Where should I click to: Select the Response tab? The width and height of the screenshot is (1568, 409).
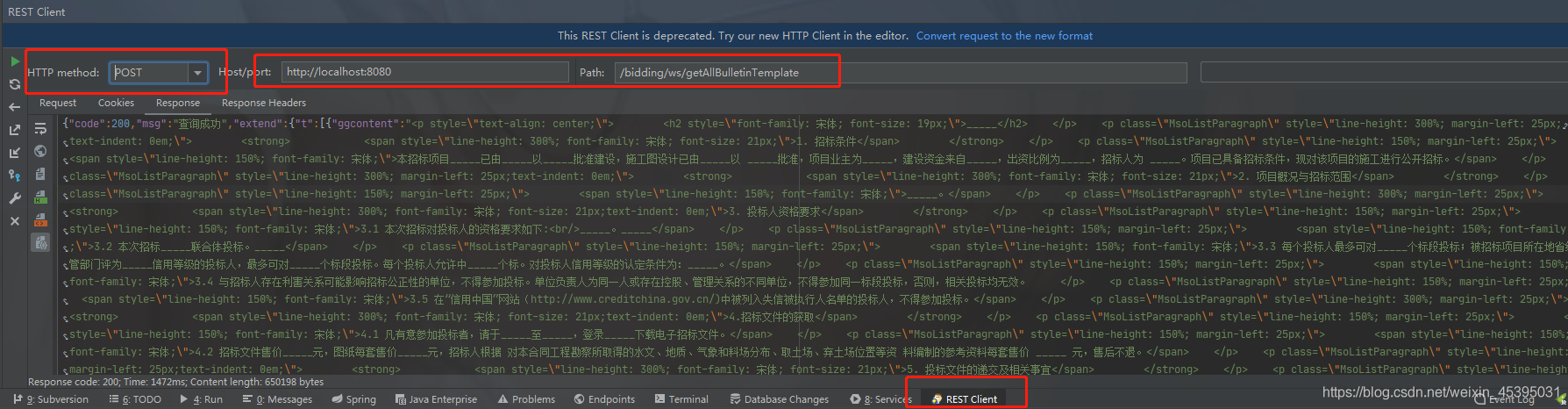click(178, 103)
